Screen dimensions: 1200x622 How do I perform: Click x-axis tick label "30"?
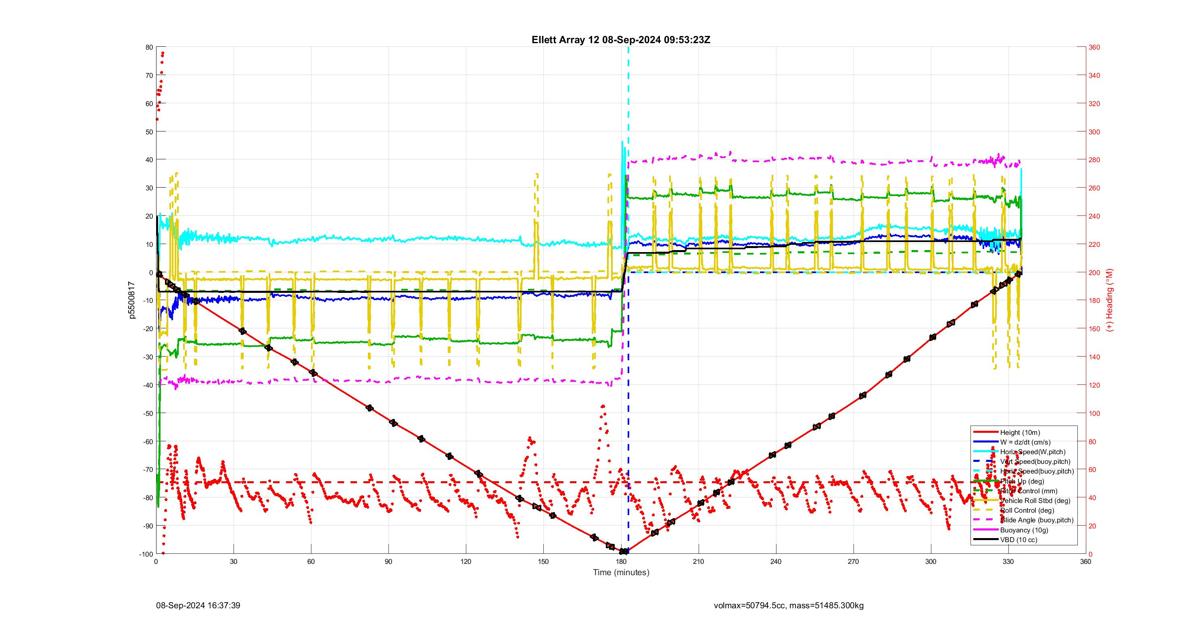pyautogui.click(x=233, y=562)
